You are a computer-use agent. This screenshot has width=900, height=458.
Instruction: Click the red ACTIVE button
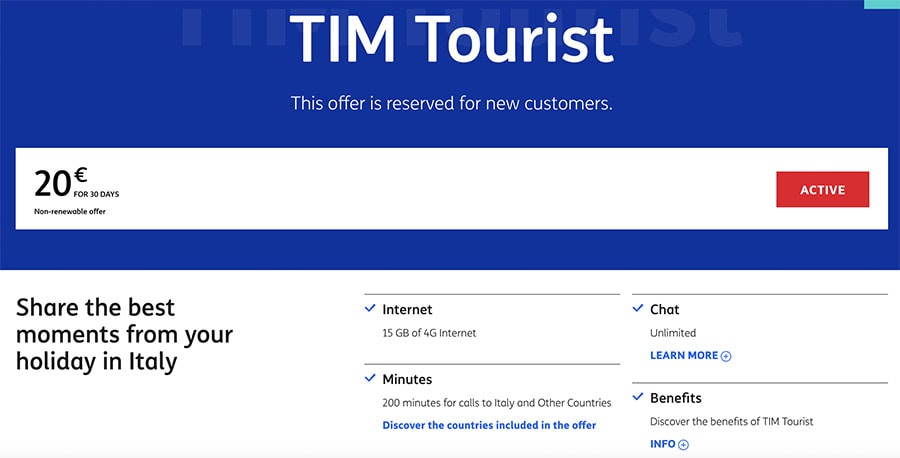point(823,189)
